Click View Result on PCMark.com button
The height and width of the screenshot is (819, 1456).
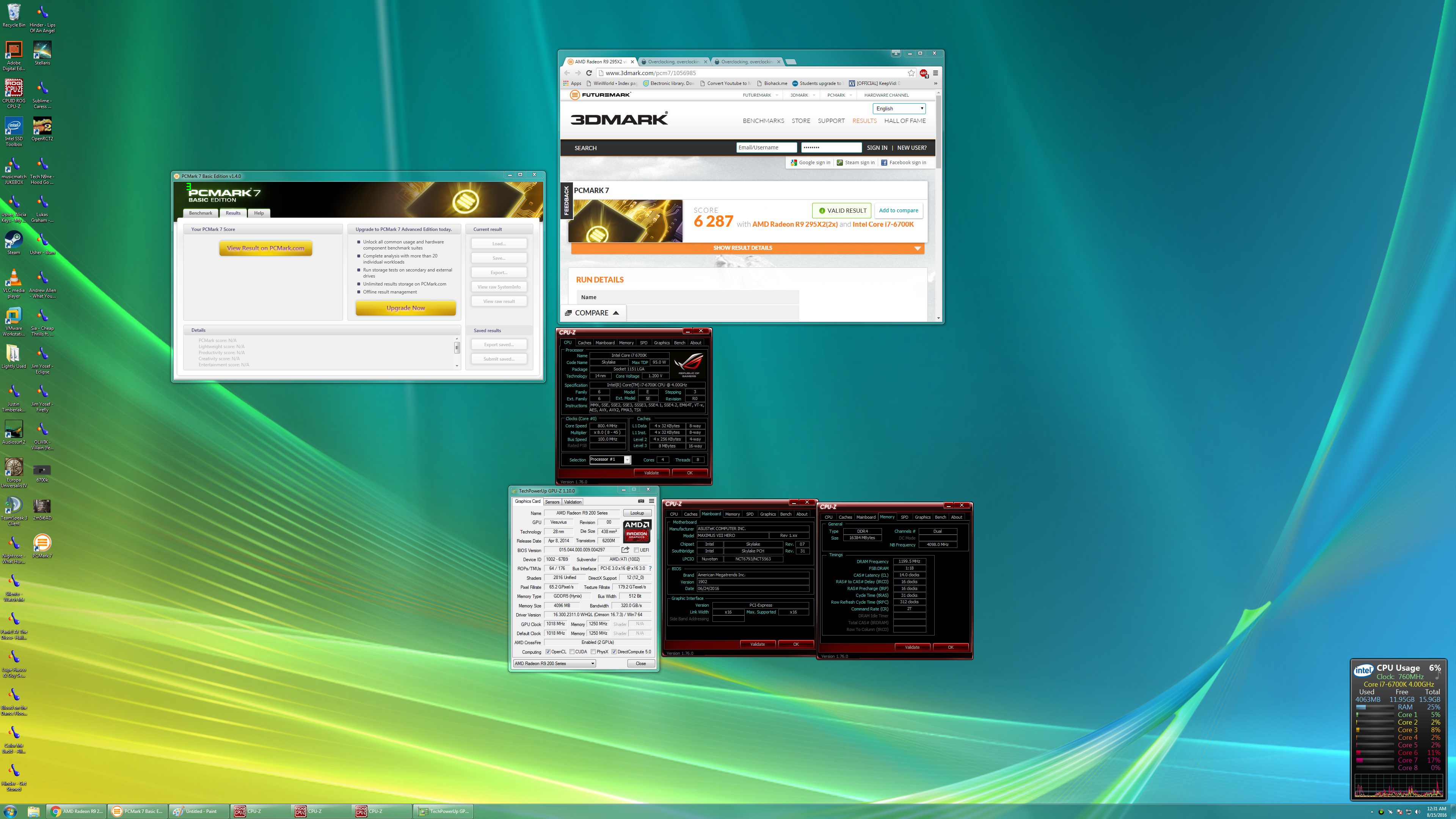(x=266, y=248)
